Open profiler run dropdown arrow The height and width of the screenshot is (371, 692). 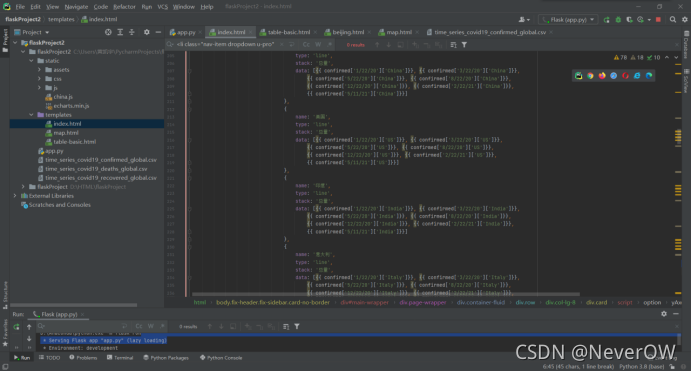click(649, 20)
